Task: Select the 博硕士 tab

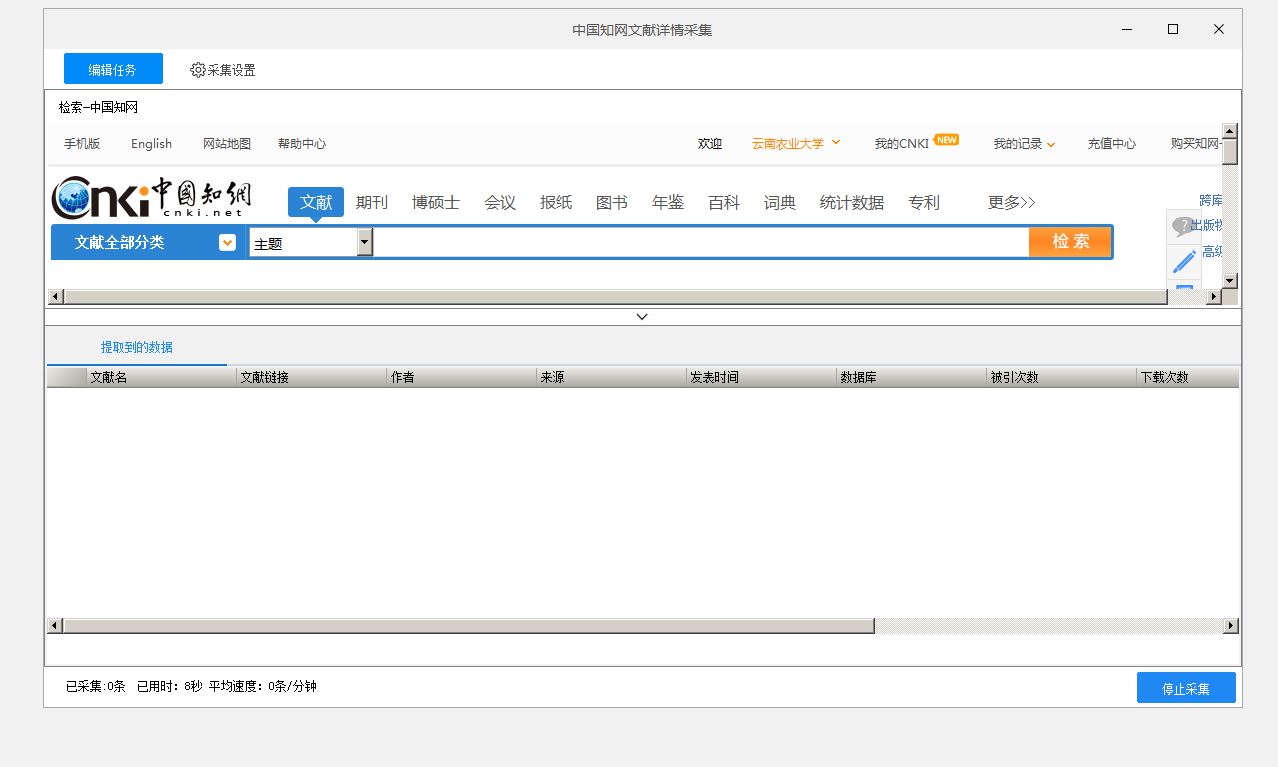Action: (x=436, y=202)
